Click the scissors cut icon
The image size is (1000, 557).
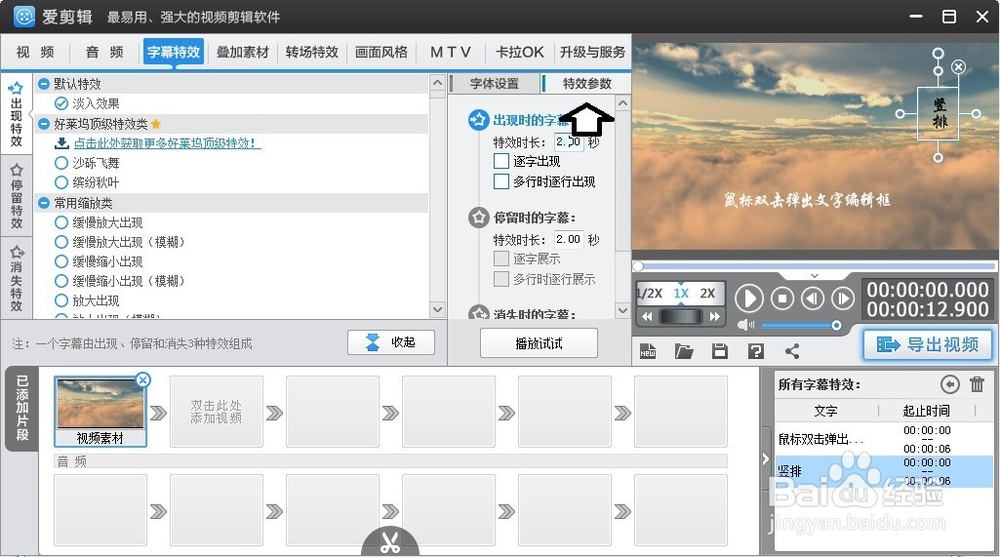[390, 543]
